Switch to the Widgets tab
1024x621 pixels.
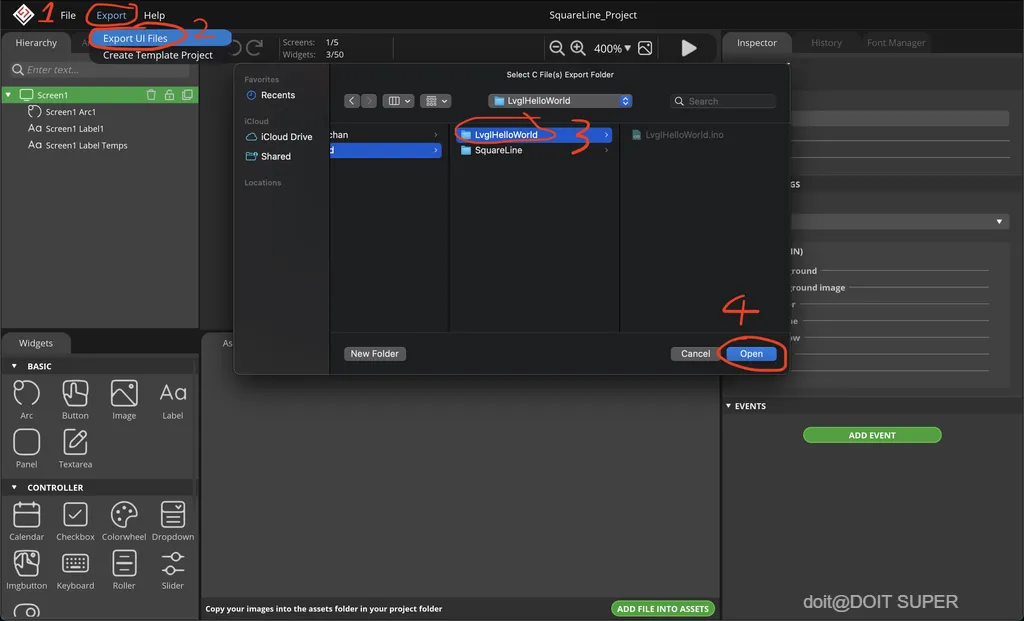click(x=36, y=343)
